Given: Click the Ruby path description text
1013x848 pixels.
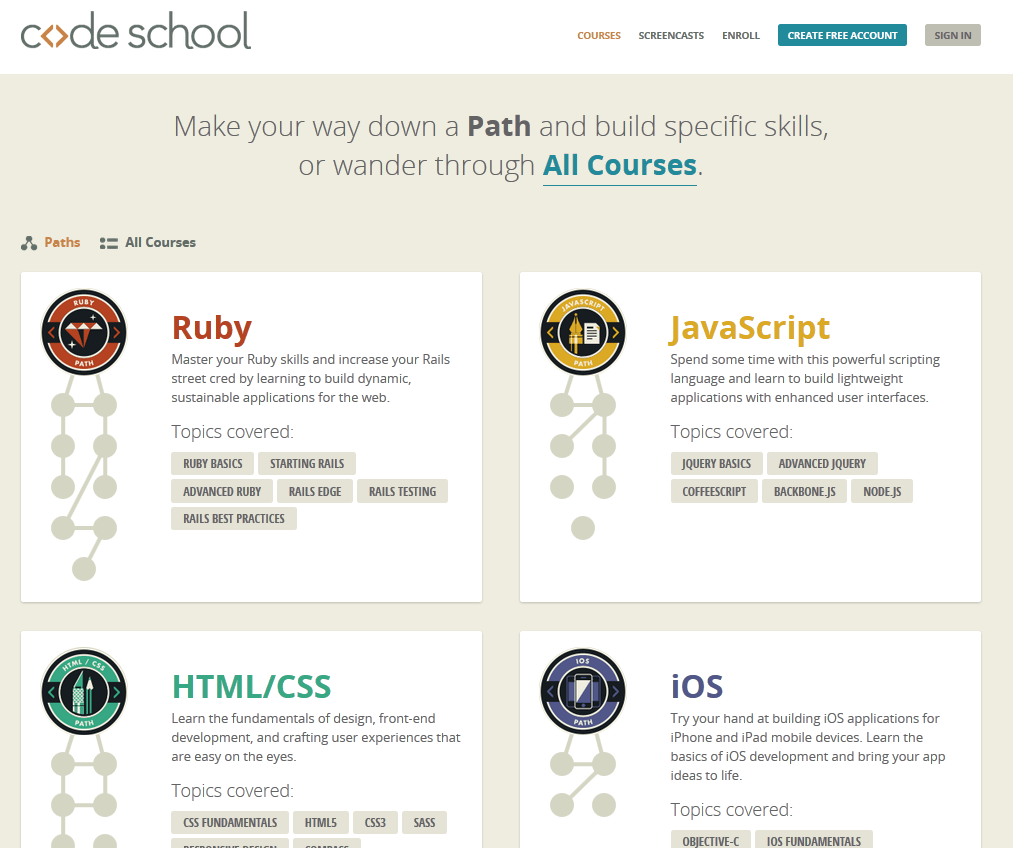Looking at the screenshot, I should pos(311,378).
